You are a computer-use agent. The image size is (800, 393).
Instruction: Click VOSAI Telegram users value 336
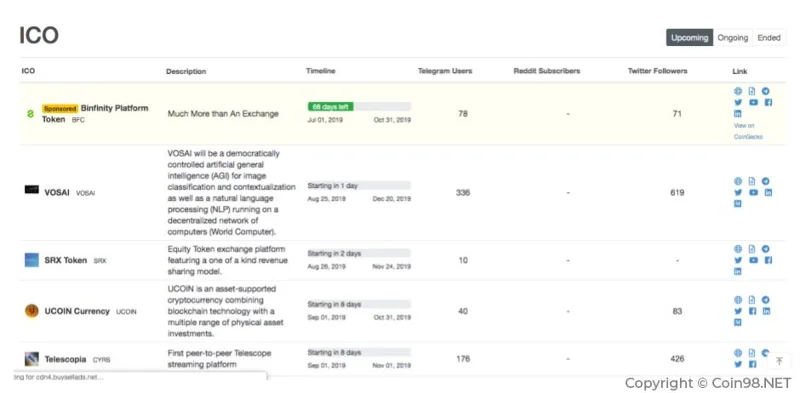(x=463, y=193)
